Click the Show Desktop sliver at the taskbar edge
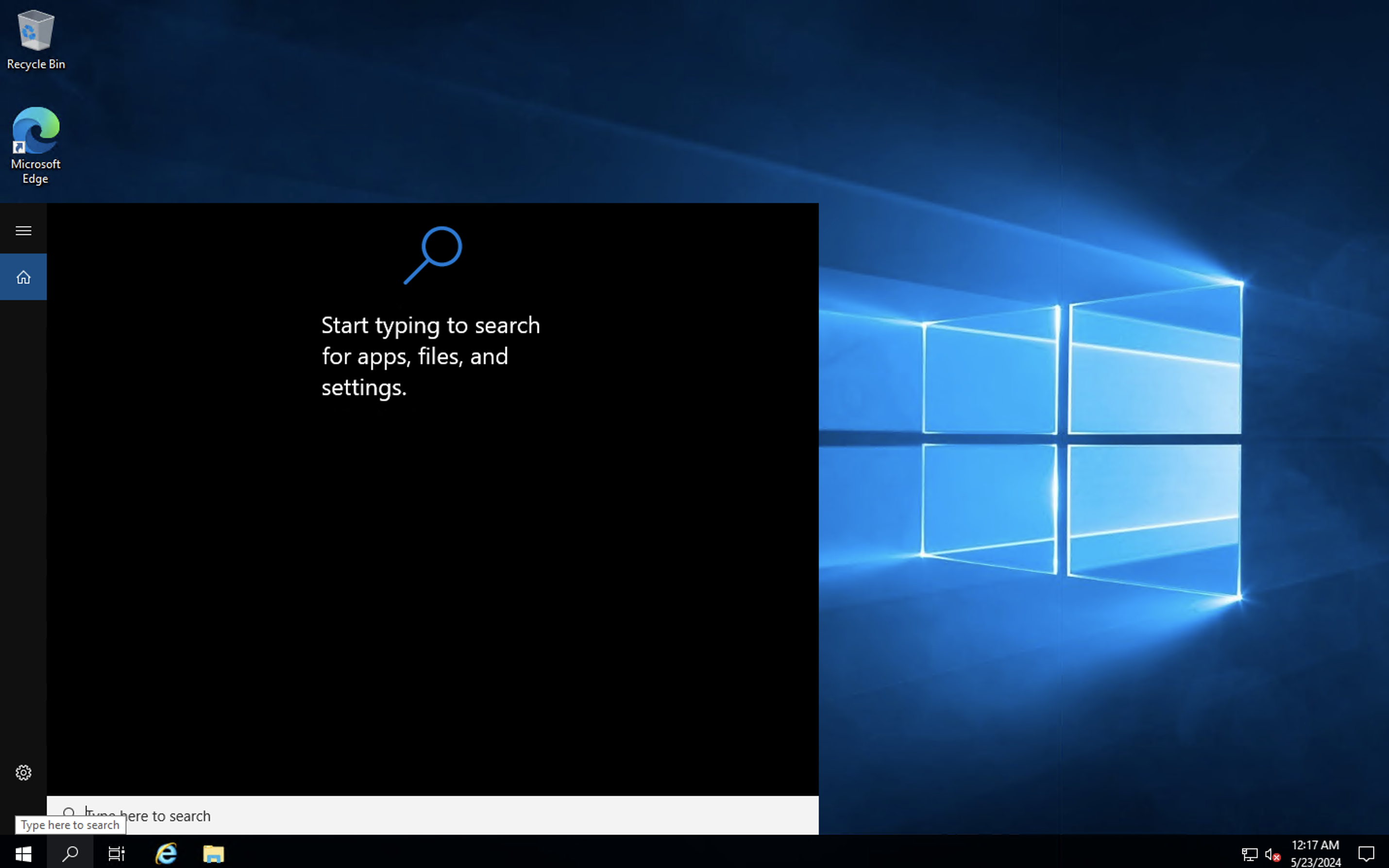Viewport: 1389px width, 868px height. (x=1387, y=853)
